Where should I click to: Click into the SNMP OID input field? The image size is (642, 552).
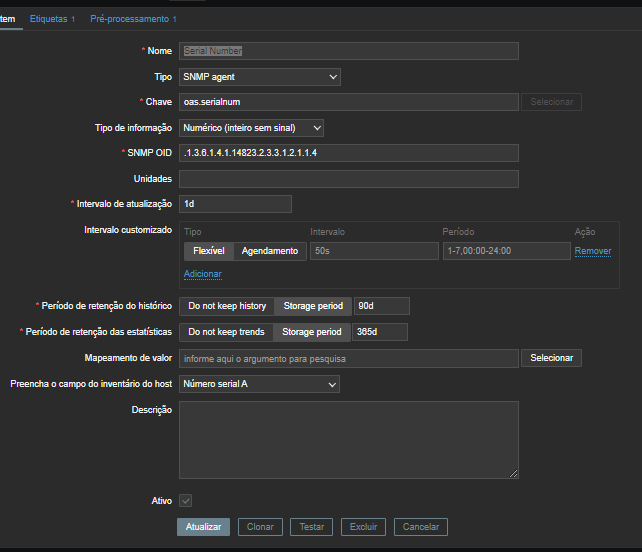(x=348, y=153)
